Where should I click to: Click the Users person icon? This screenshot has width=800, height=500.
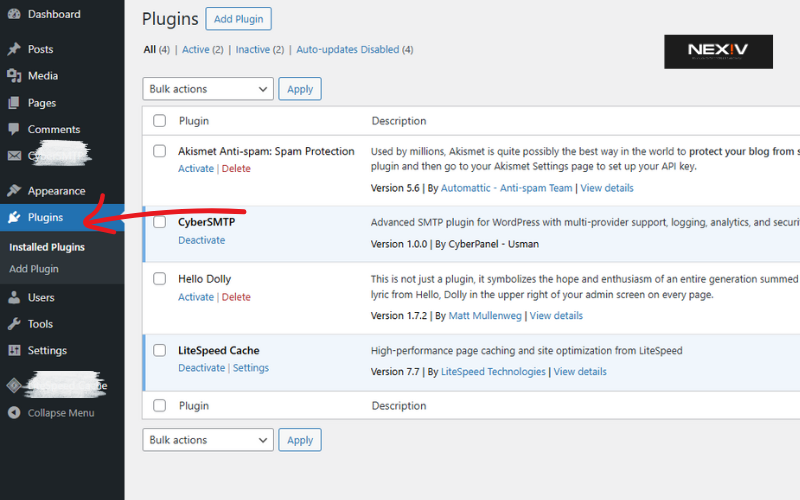tap(14, 297)
